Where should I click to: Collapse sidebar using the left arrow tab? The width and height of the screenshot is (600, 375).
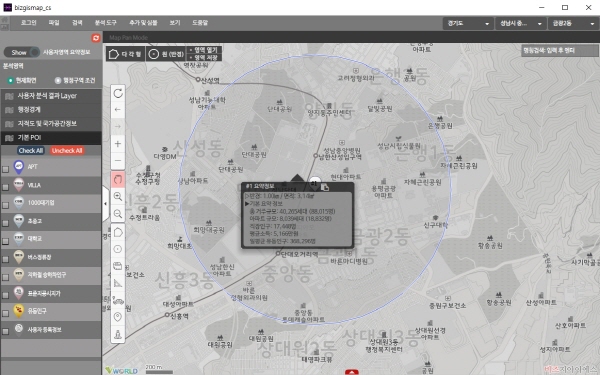pyautogui.click(x=106, y=204)
